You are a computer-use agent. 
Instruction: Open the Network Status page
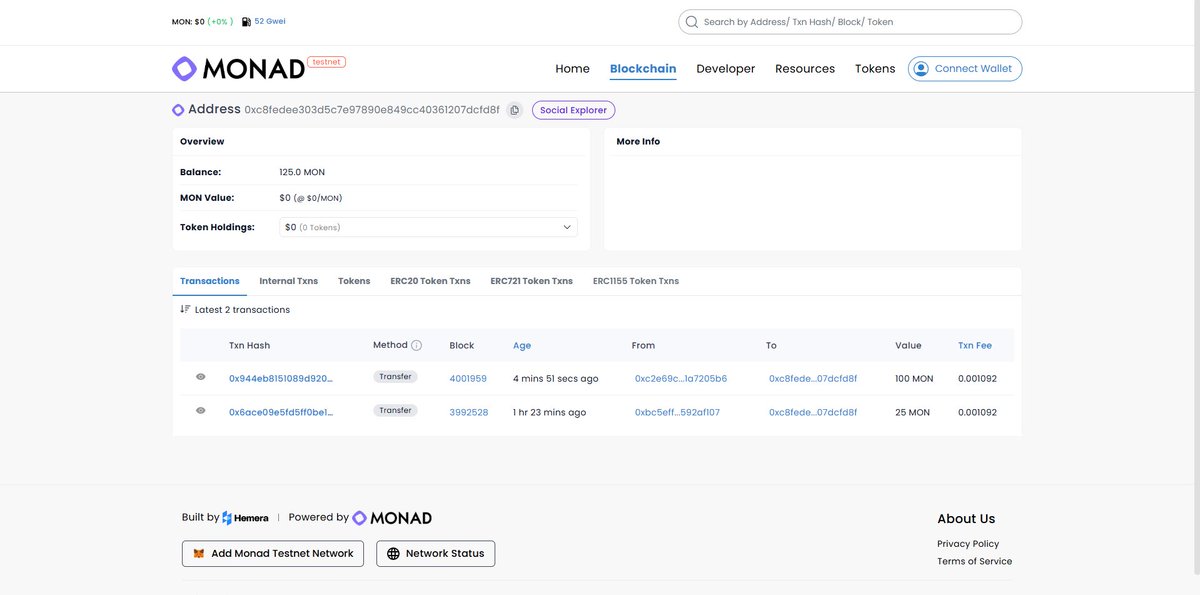click(x=435, y=553)
